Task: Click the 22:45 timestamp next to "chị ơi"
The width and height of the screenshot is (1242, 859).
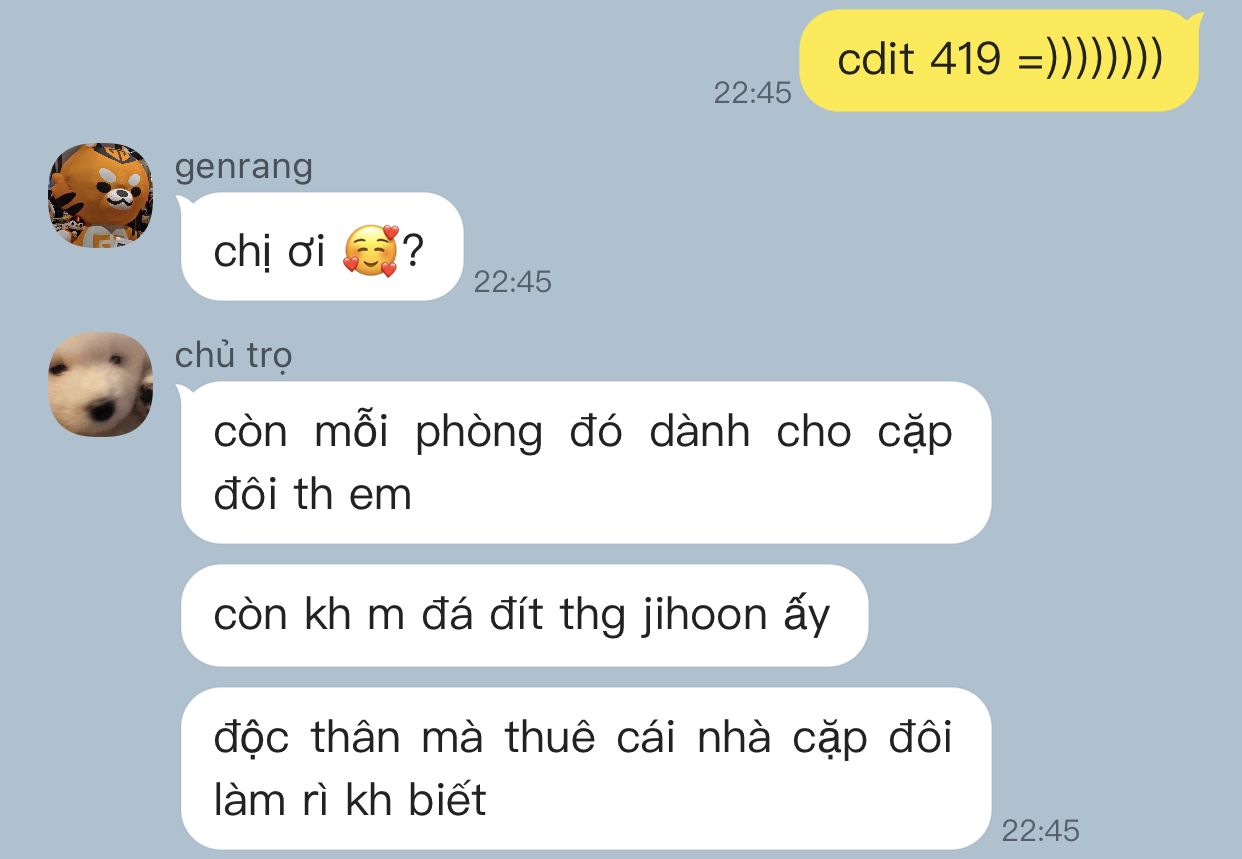Action: [512, 282]
